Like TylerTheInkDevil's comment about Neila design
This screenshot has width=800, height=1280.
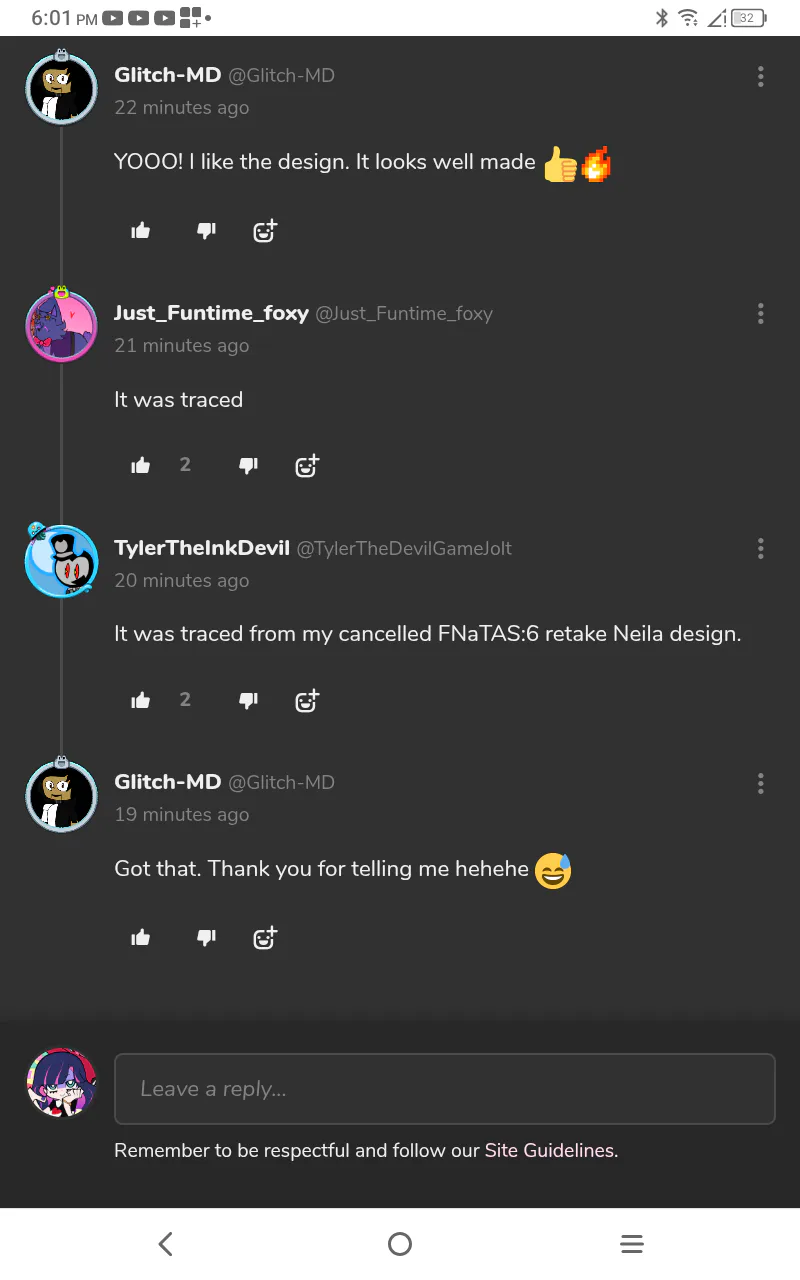(141, 700)
